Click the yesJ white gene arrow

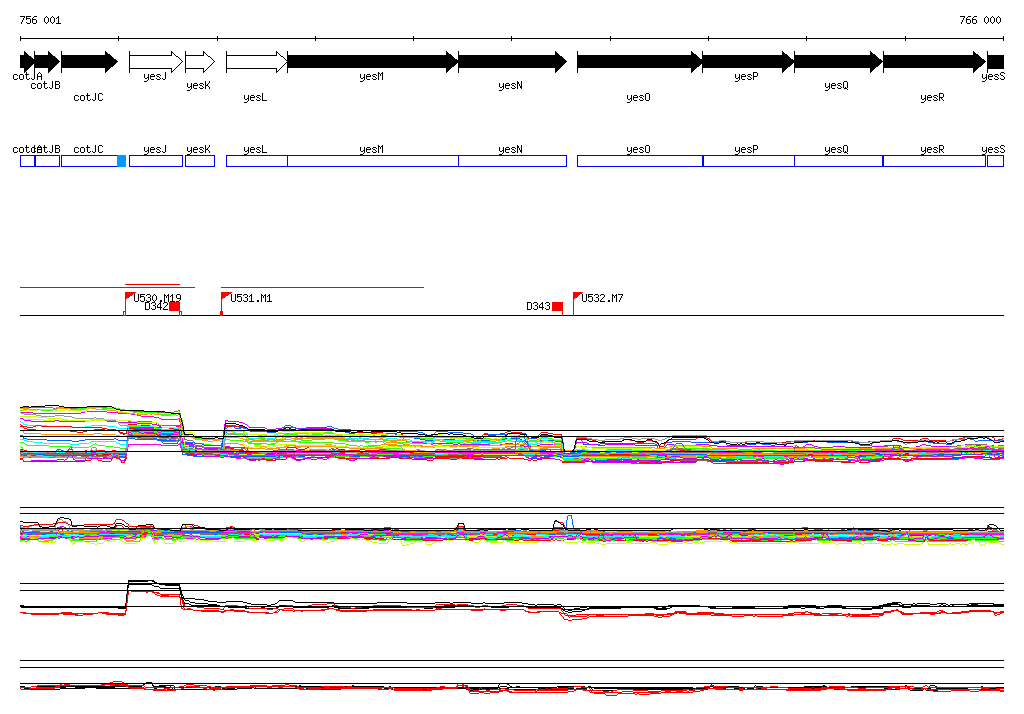(156, 62)
